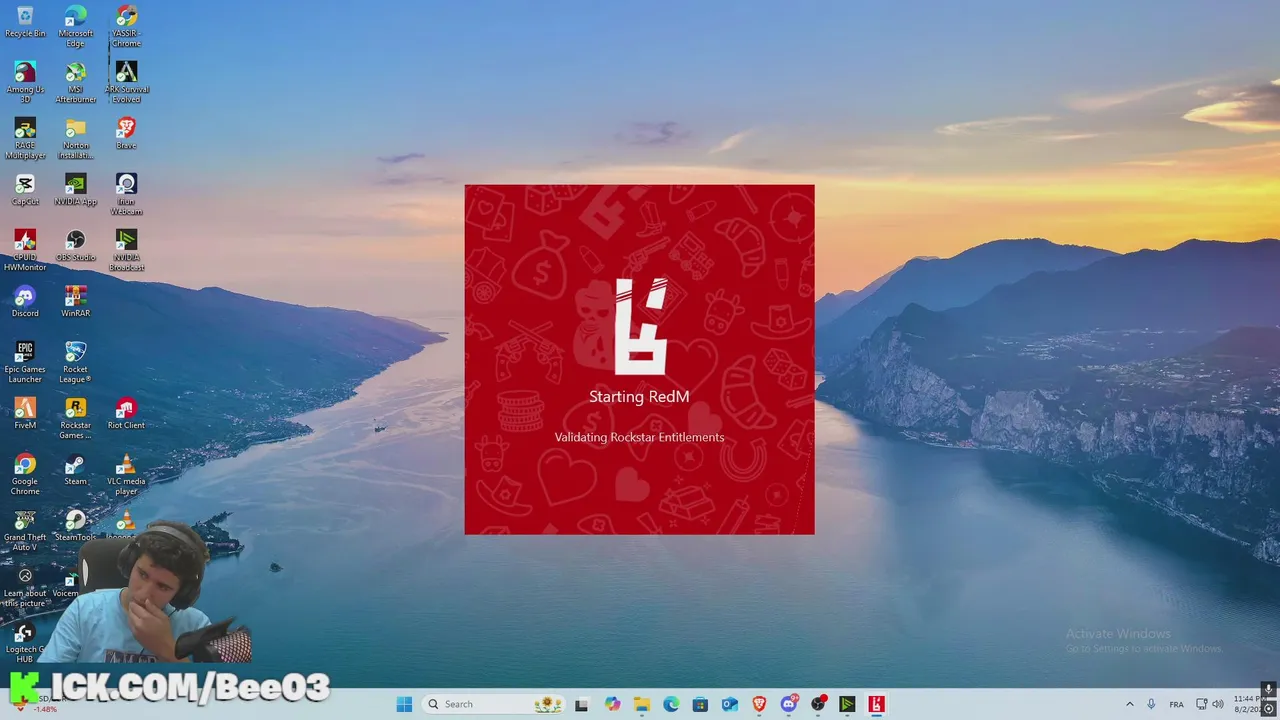Open MSI Afterburner desktop shortcut
Image resolution: width=1280 pixels, height=720 pixels.
[75, 82]
